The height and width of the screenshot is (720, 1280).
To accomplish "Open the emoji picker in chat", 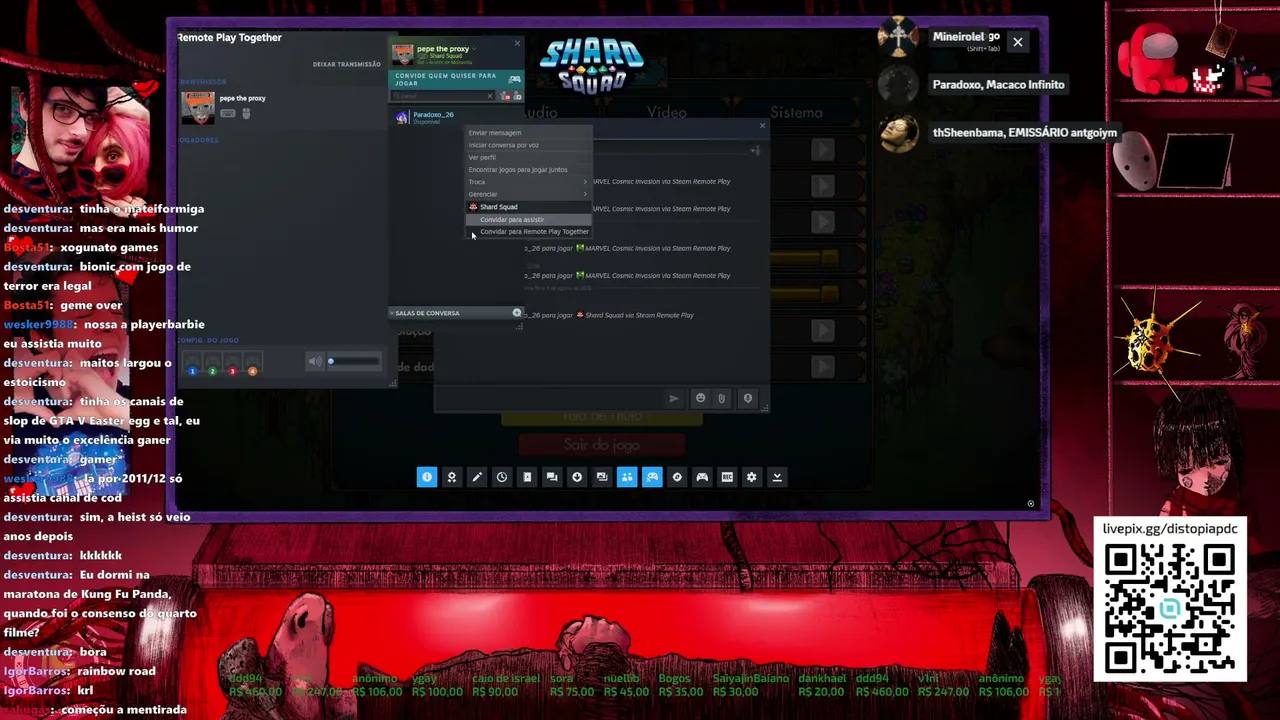I will (x=700, y=398).
